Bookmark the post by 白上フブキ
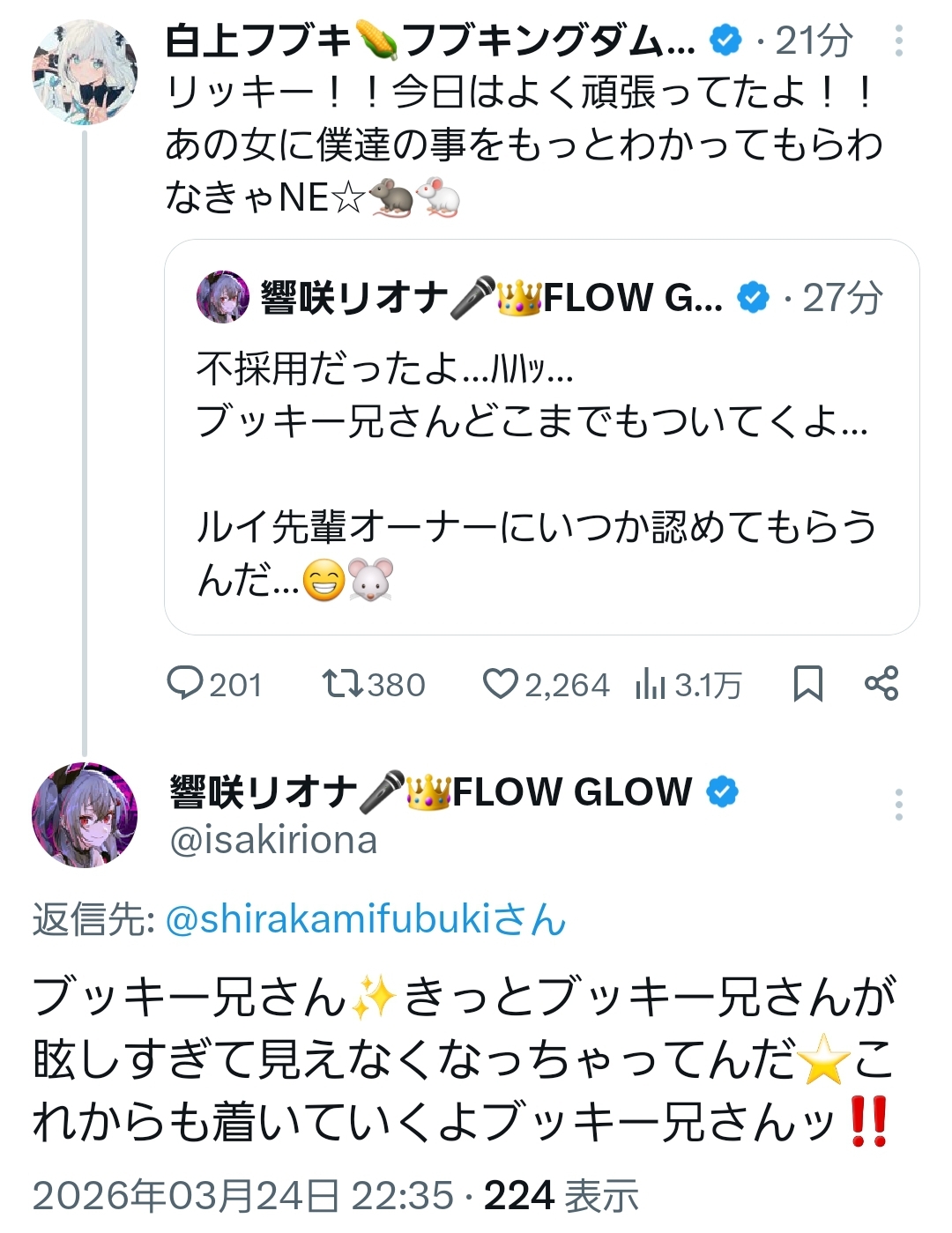The image size is (952, 1233). [x=807, y=683]
